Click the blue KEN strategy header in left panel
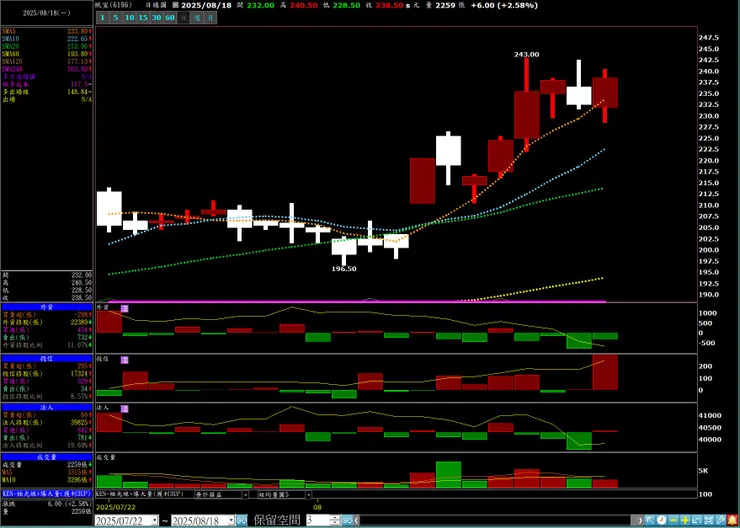Viewport: 740px width, 528px height. click(47, 493)
